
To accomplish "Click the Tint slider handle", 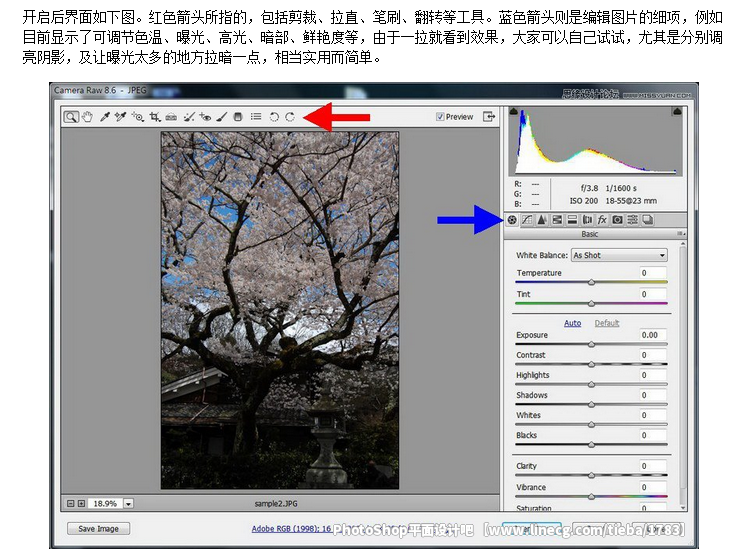I will [x=591, y=303].
